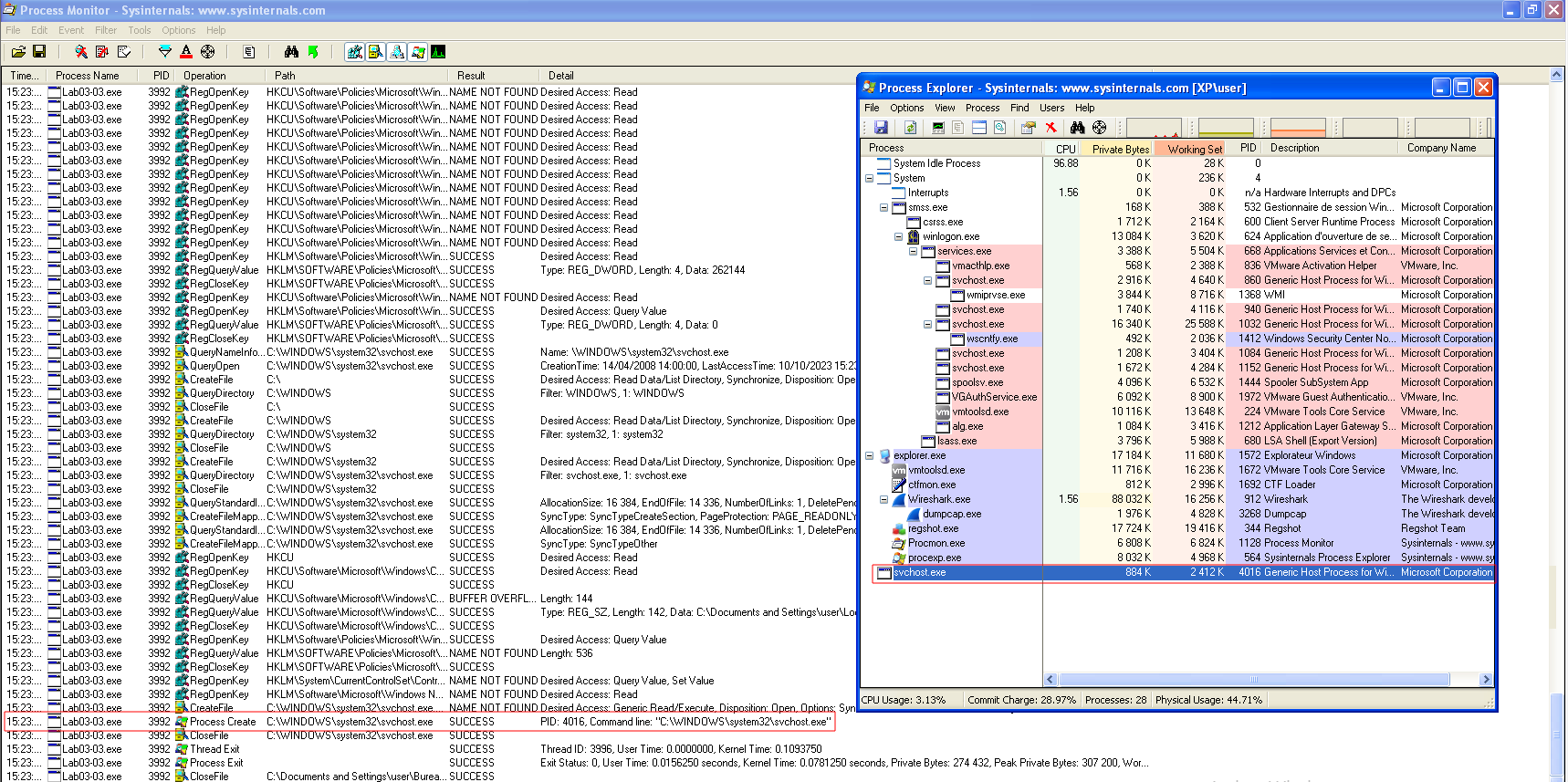Open the Properties icon in Process Explorer toolbar
1568x782 pixels.
1029,128
